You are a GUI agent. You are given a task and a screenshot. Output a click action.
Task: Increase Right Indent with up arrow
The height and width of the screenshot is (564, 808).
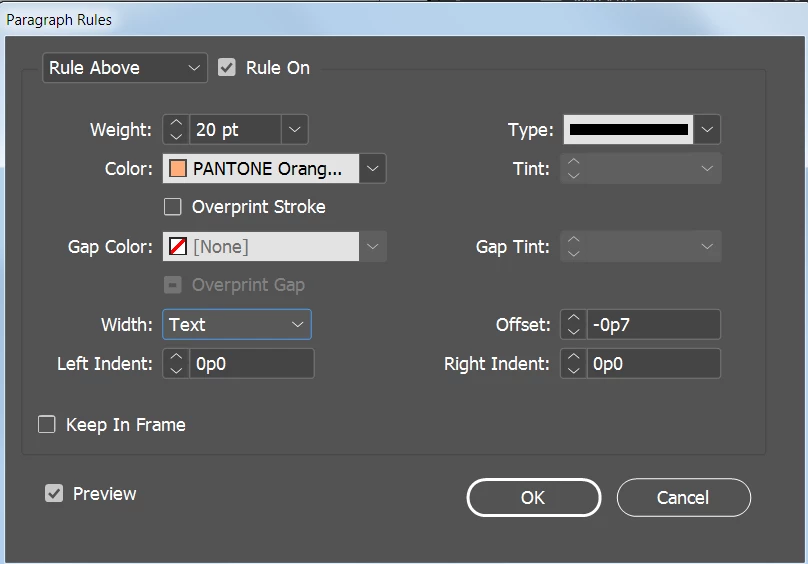(574, 357)
